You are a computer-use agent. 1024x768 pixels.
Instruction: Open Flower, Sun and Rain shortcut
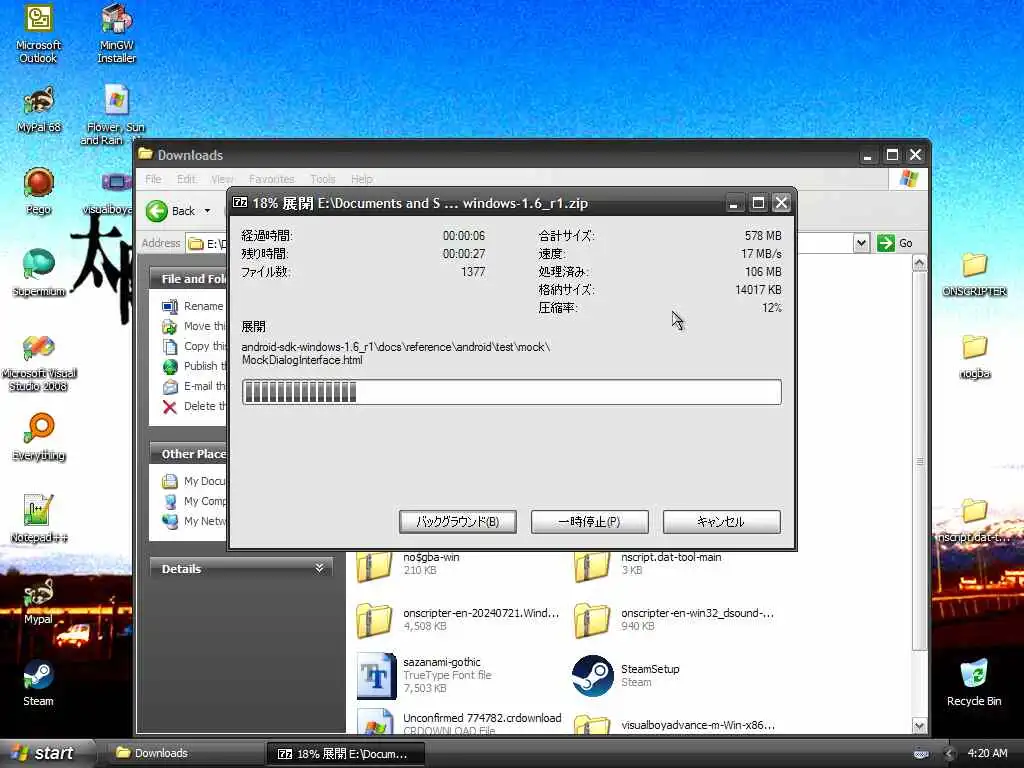point(115,114)
